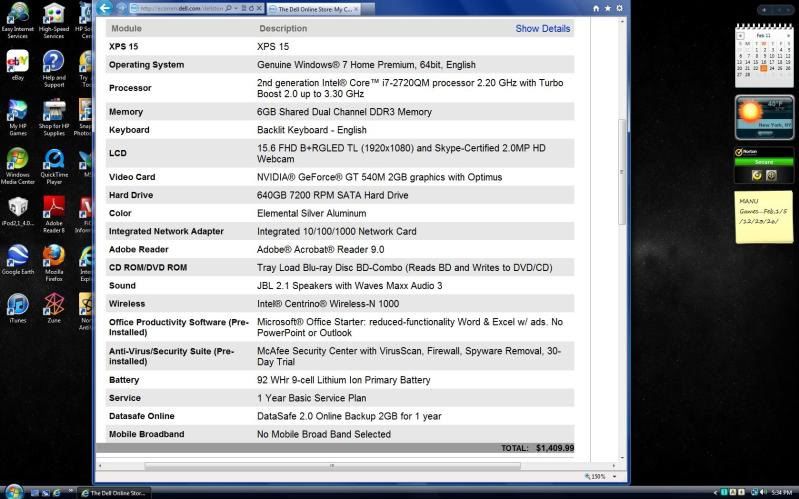Open Favorites with the star icon
The image size is (799, 499).
coord(607,9)
